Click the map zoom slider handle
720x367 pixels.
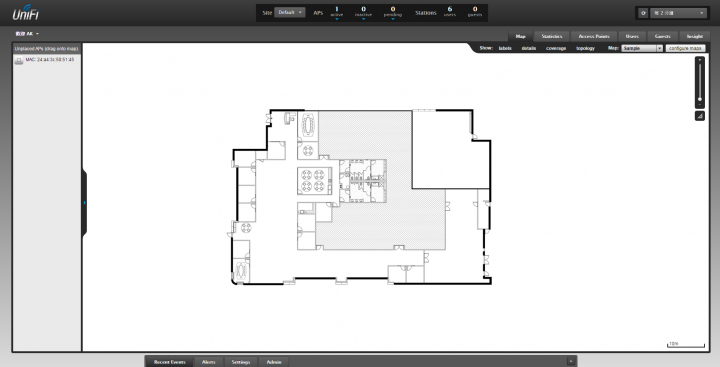click(699, 99)
